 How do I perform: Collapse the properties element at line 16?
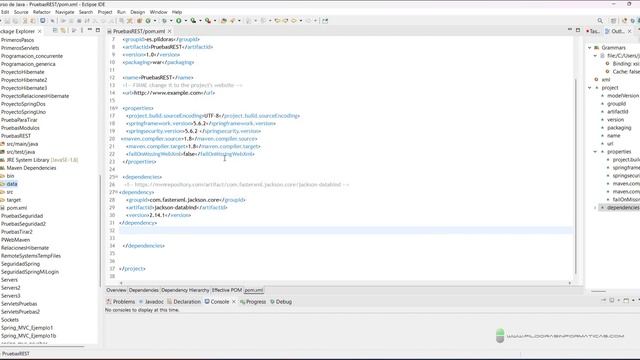pyautogui.click(x=116, y=108)
